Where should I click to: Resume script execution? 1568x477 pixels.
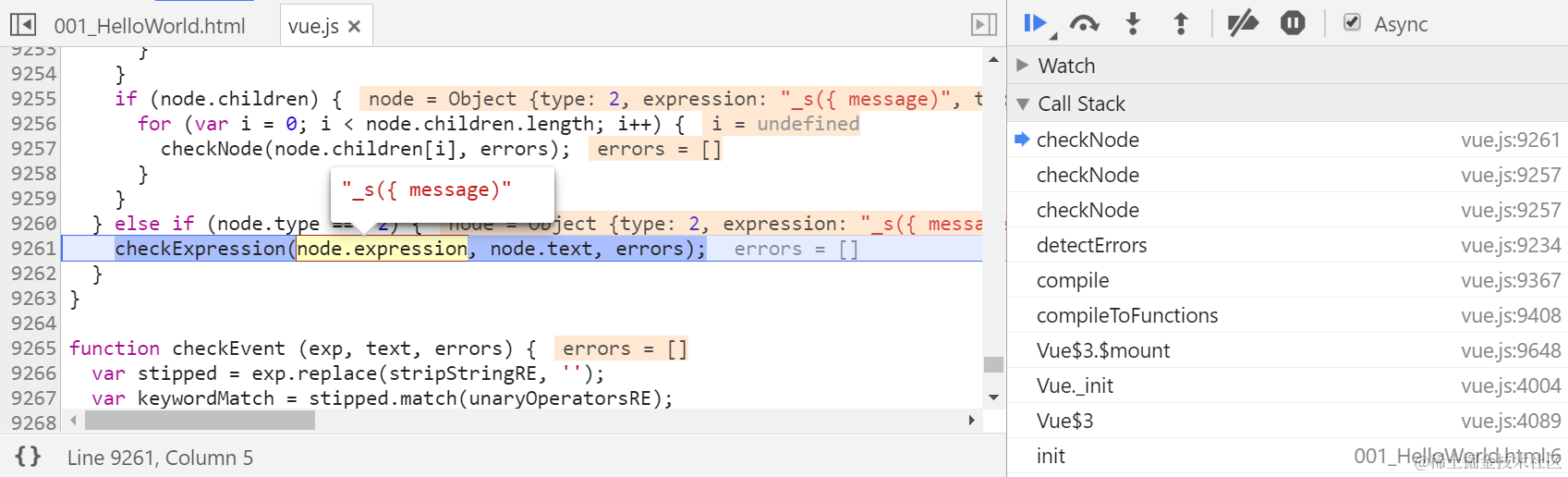(1038, 24)
